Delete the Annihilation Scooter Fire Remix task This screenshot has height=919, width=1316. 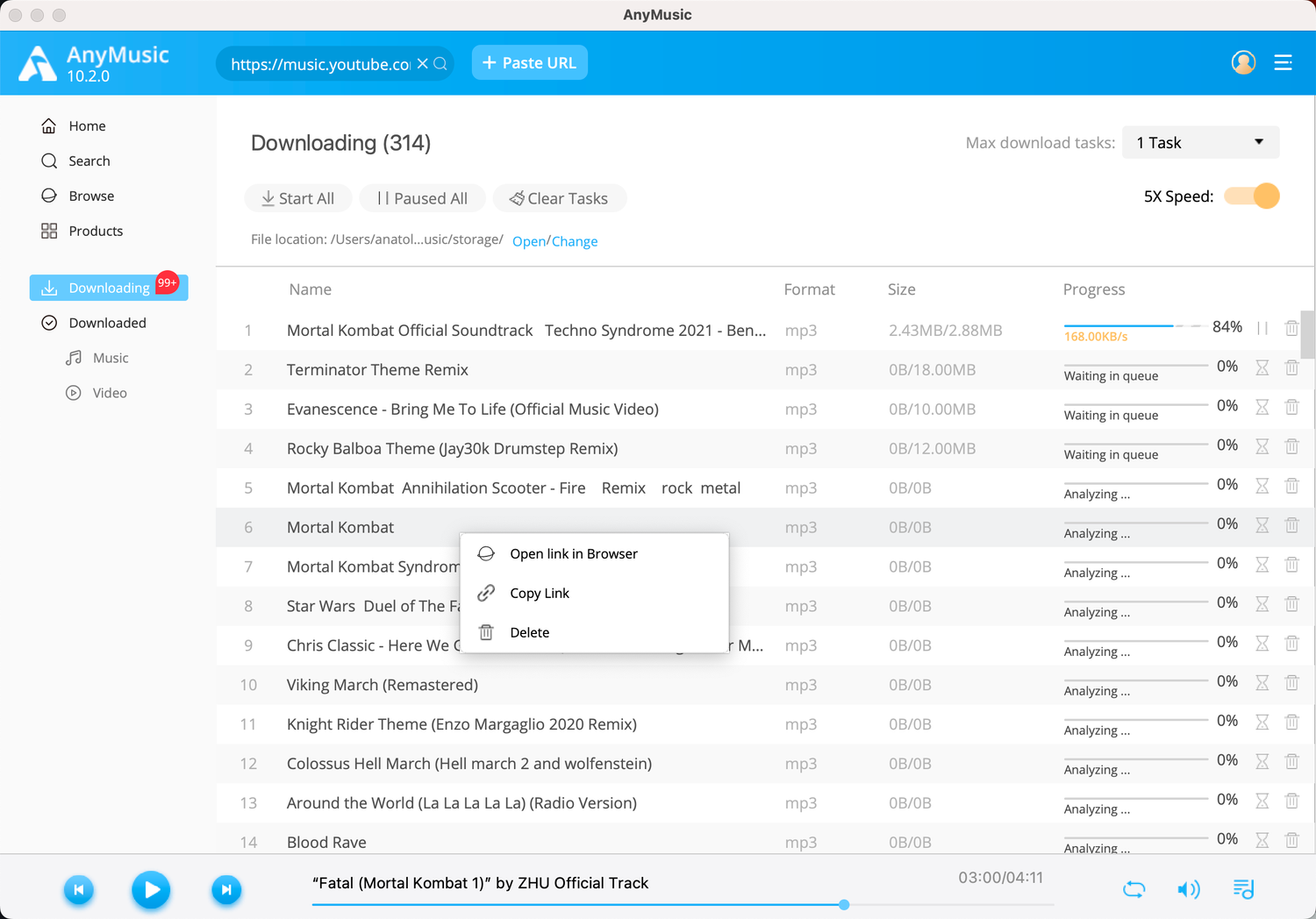point(1291,486)
